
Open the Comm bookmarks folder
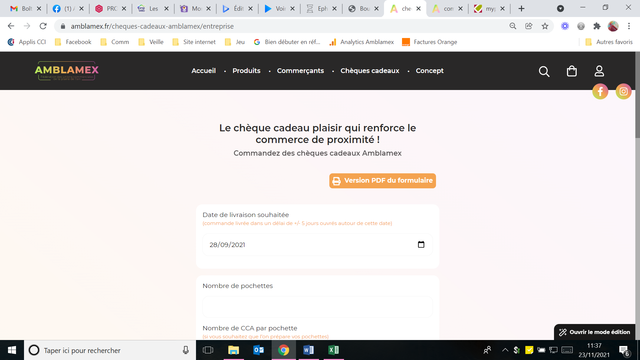coord(115,42)
